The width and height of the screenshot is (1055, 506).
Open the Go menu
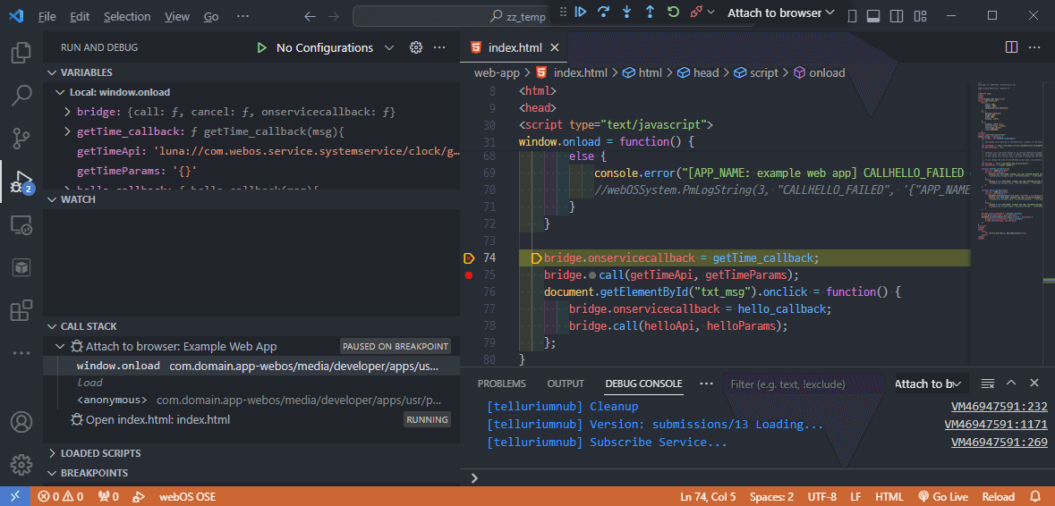coord(211,16)
